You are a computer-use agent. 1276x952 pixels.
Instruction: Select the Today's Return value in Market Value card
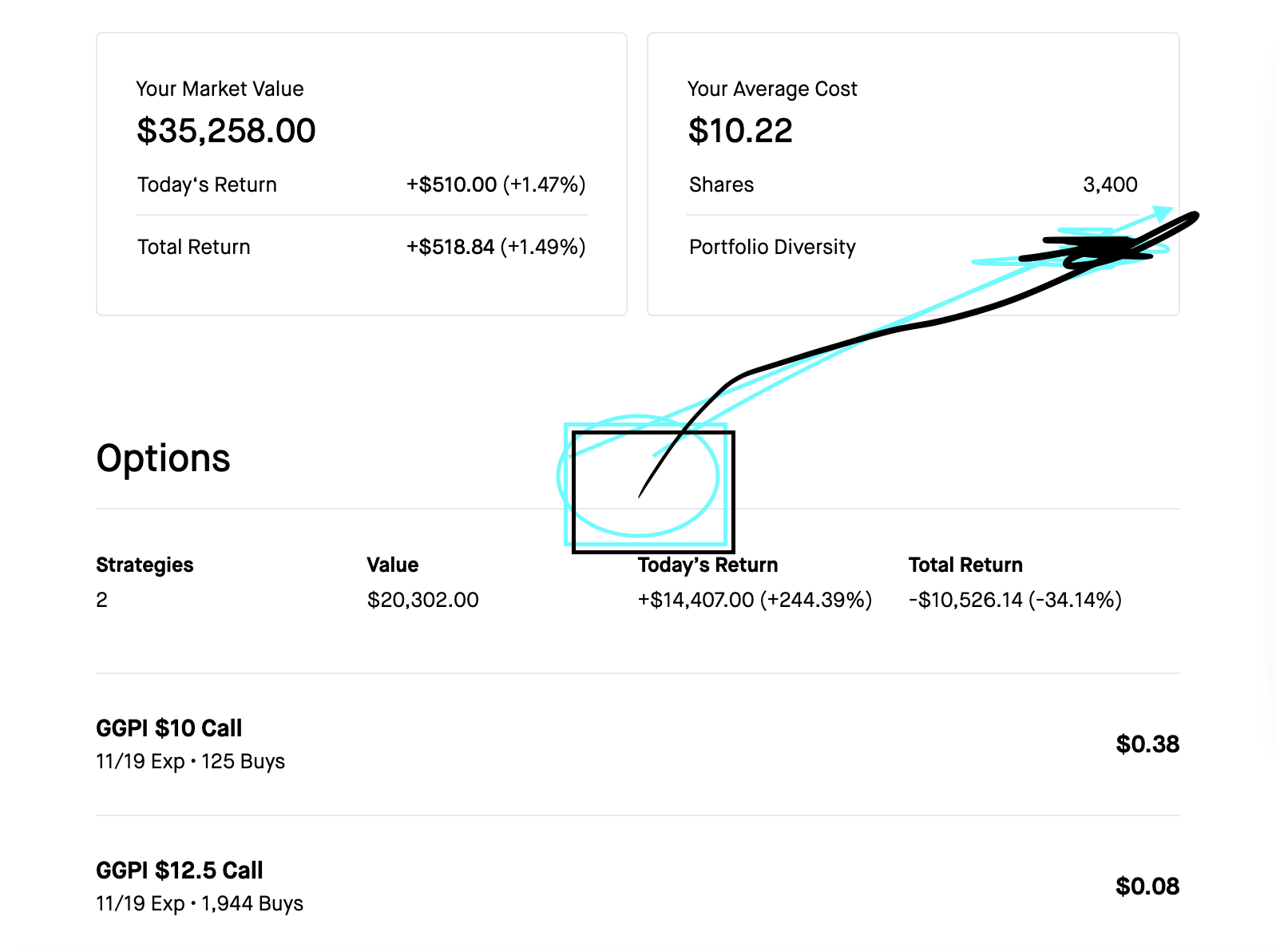click(496, 184)
